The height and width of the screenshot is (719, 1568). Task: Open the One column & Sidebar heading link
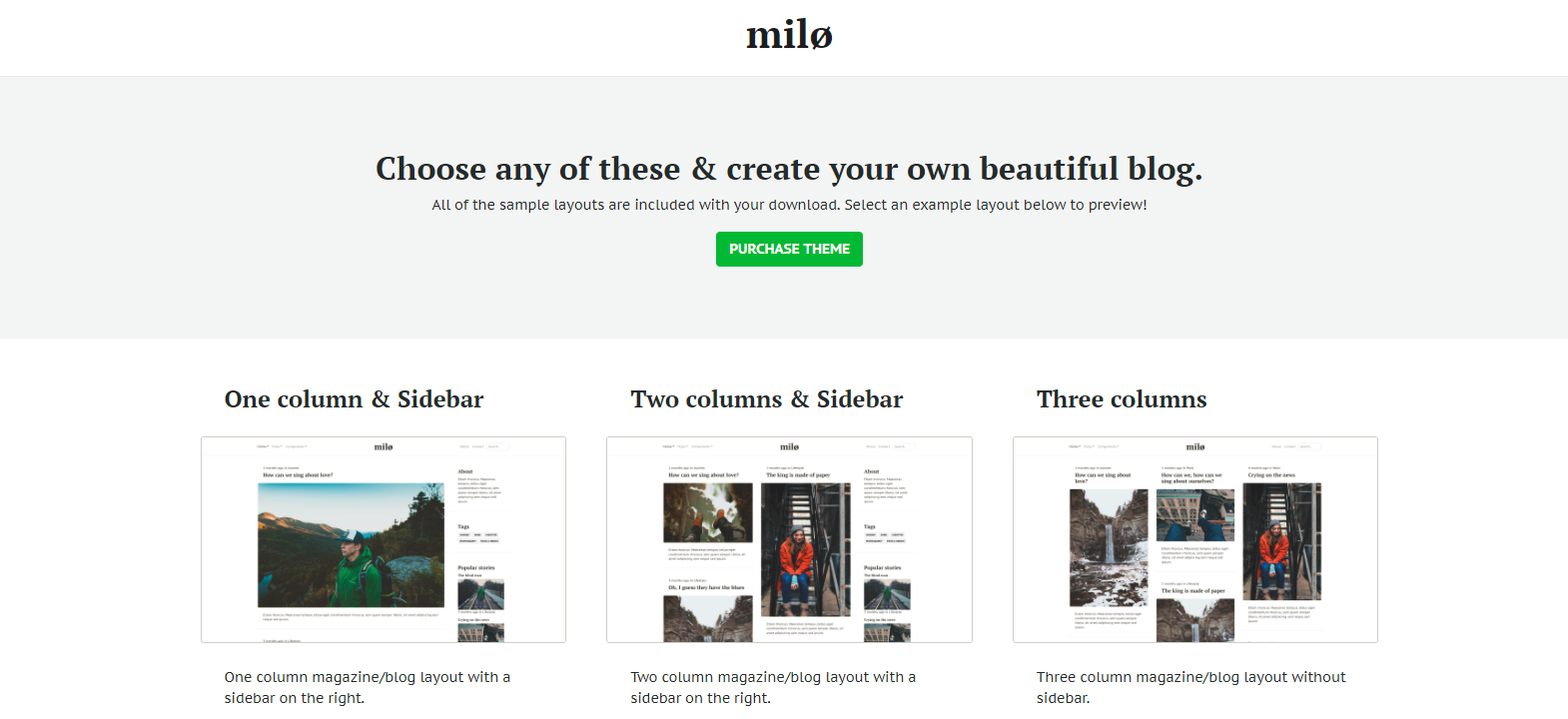(354, 399)
